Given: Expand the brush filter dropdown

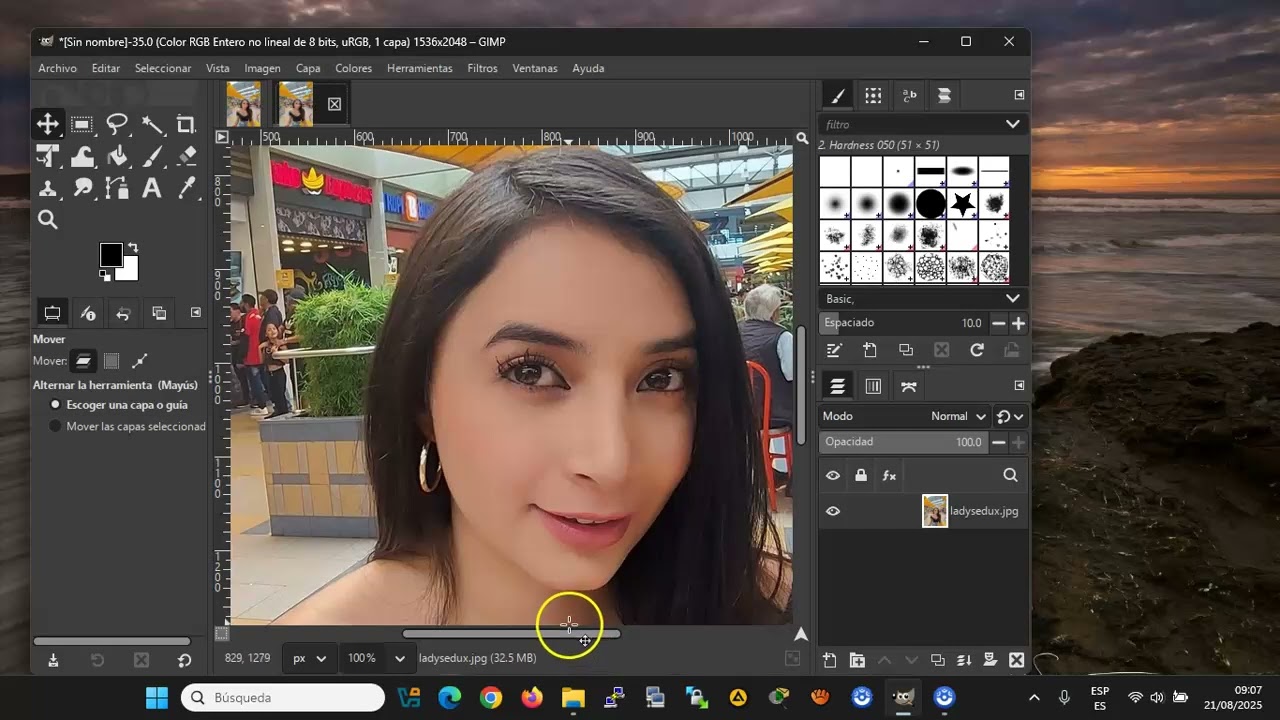Looking at the screenshot, I should tap(1012, 124).
